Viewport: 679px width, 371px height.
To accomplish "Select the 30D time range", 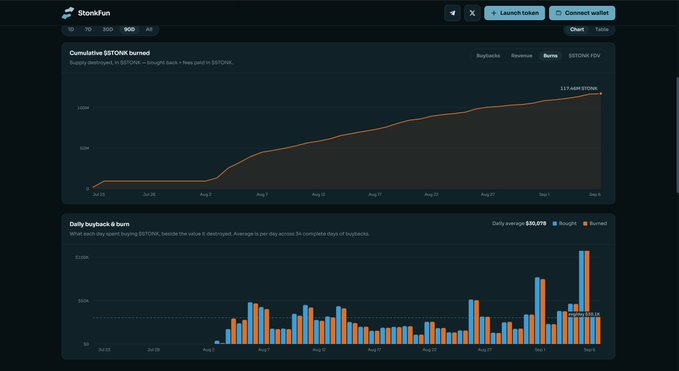I will (x=107, y=29).
